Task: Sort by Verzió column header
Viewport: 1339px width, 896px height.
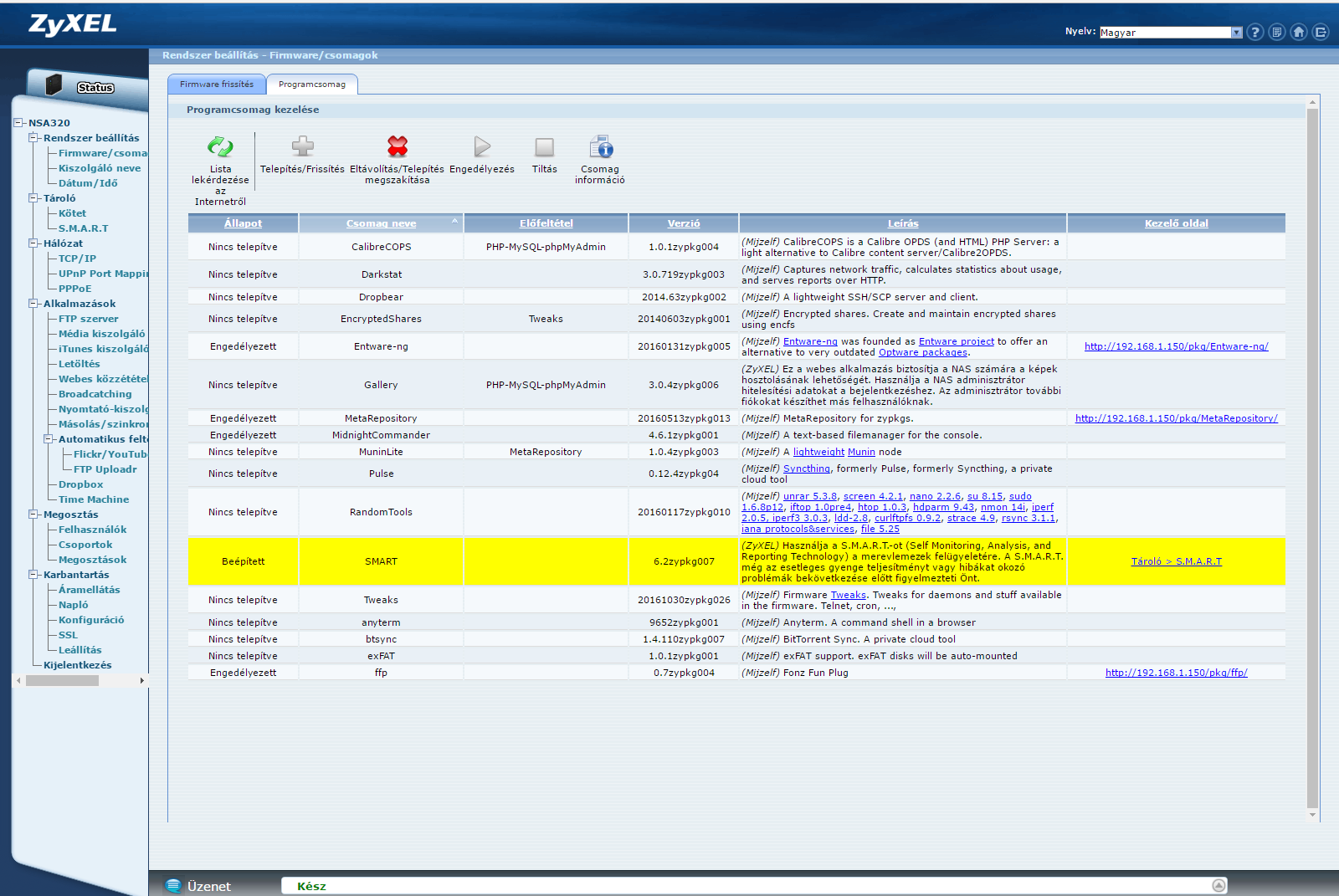Action: click(684, 223)
